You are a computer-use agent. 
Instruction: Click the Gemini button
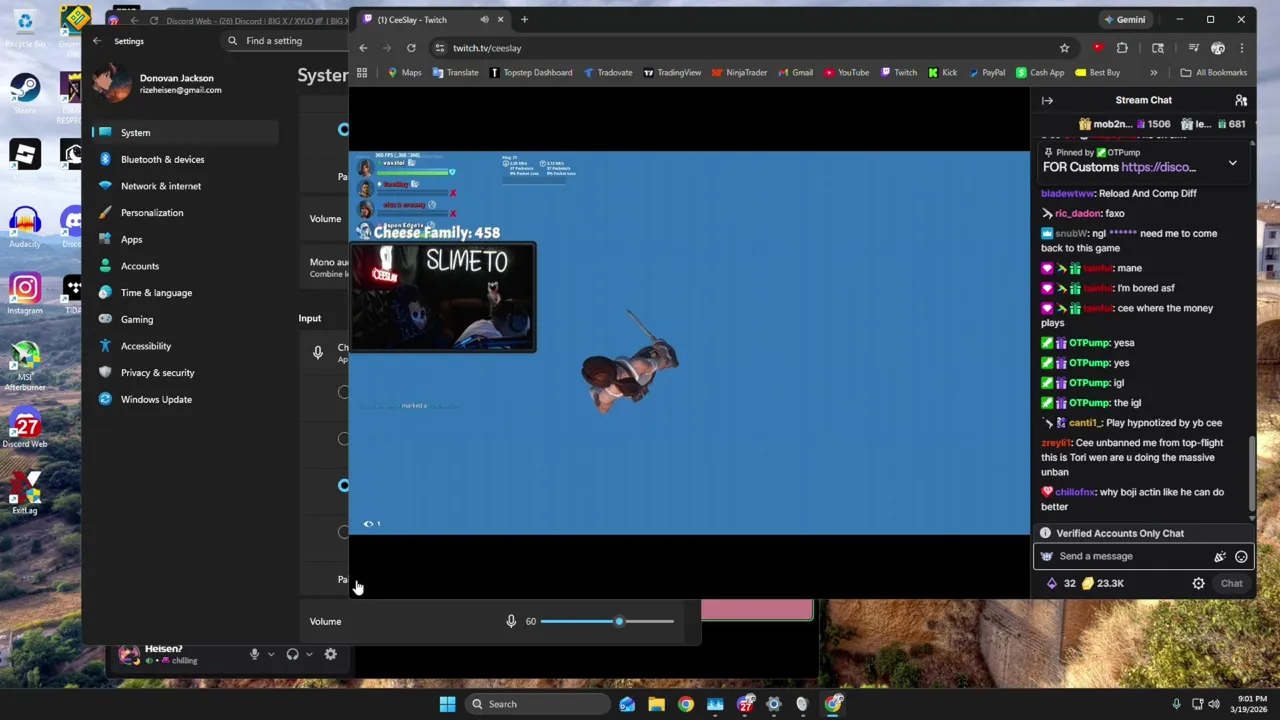[x=1125, y=20]
